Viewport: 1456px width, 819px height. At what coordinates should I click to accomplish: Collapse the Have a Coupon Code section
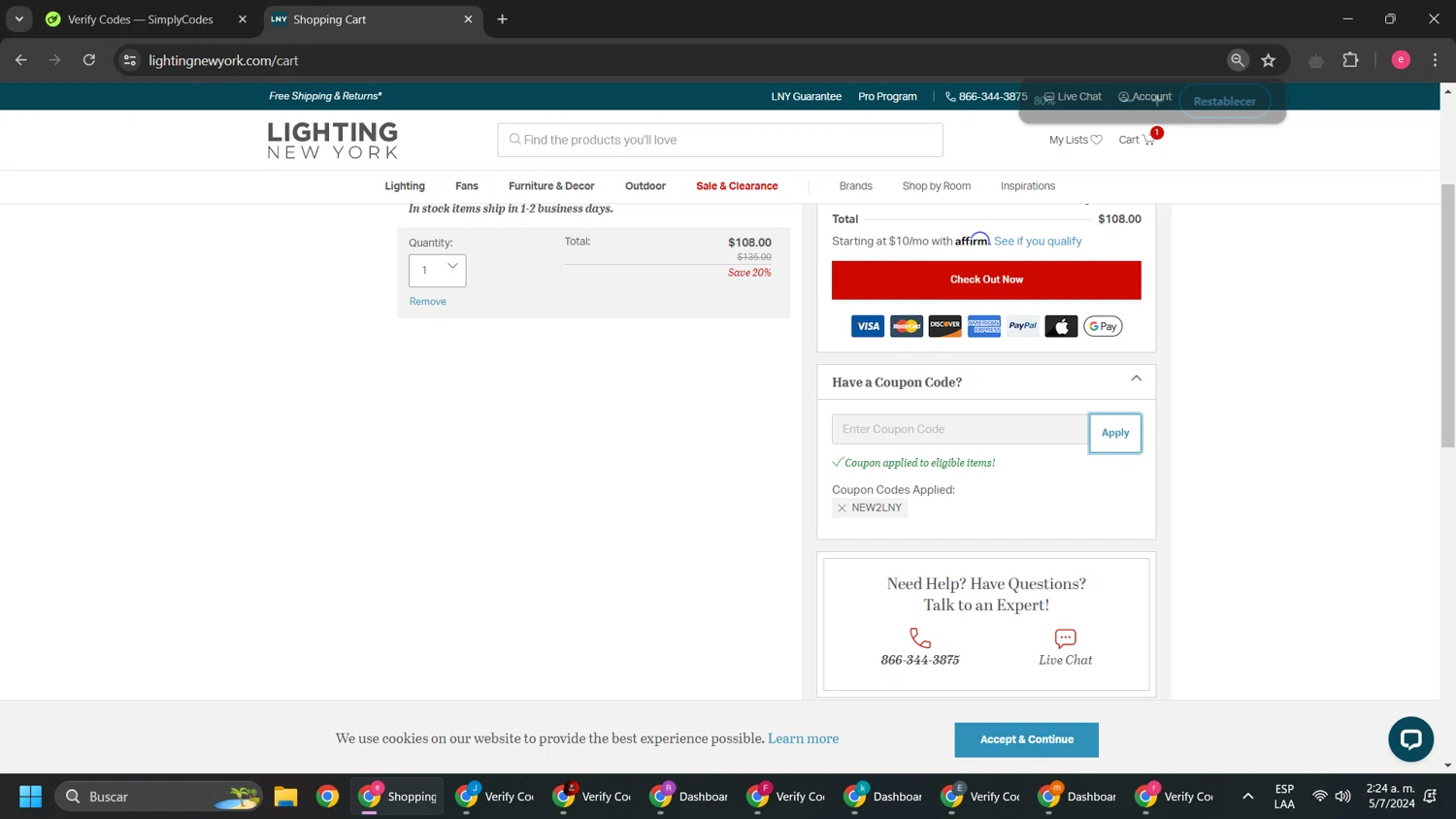point(1136,379)
